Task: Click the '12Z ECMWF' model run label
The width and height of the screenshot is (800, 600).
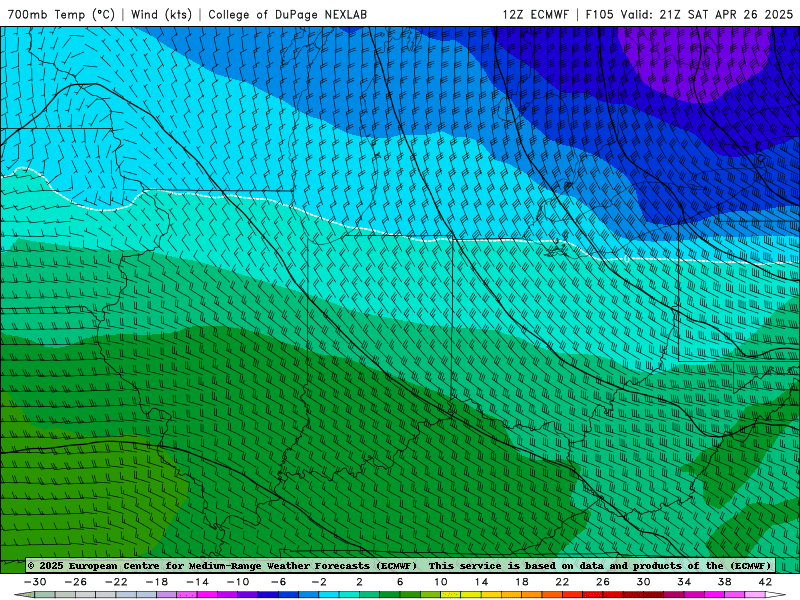Action: [x=535, y=14]
